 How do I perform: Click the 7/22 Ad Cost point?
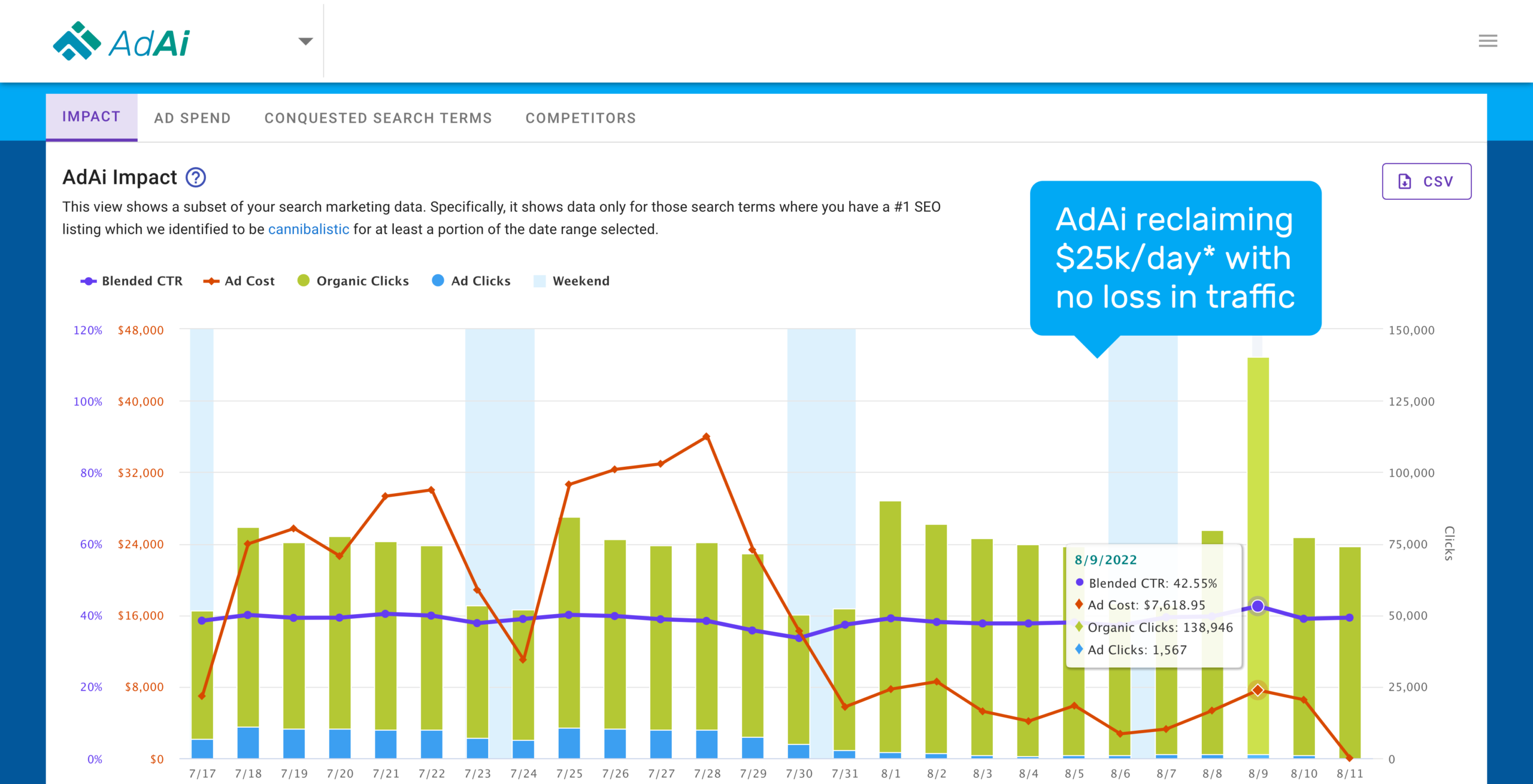[431, 490]
